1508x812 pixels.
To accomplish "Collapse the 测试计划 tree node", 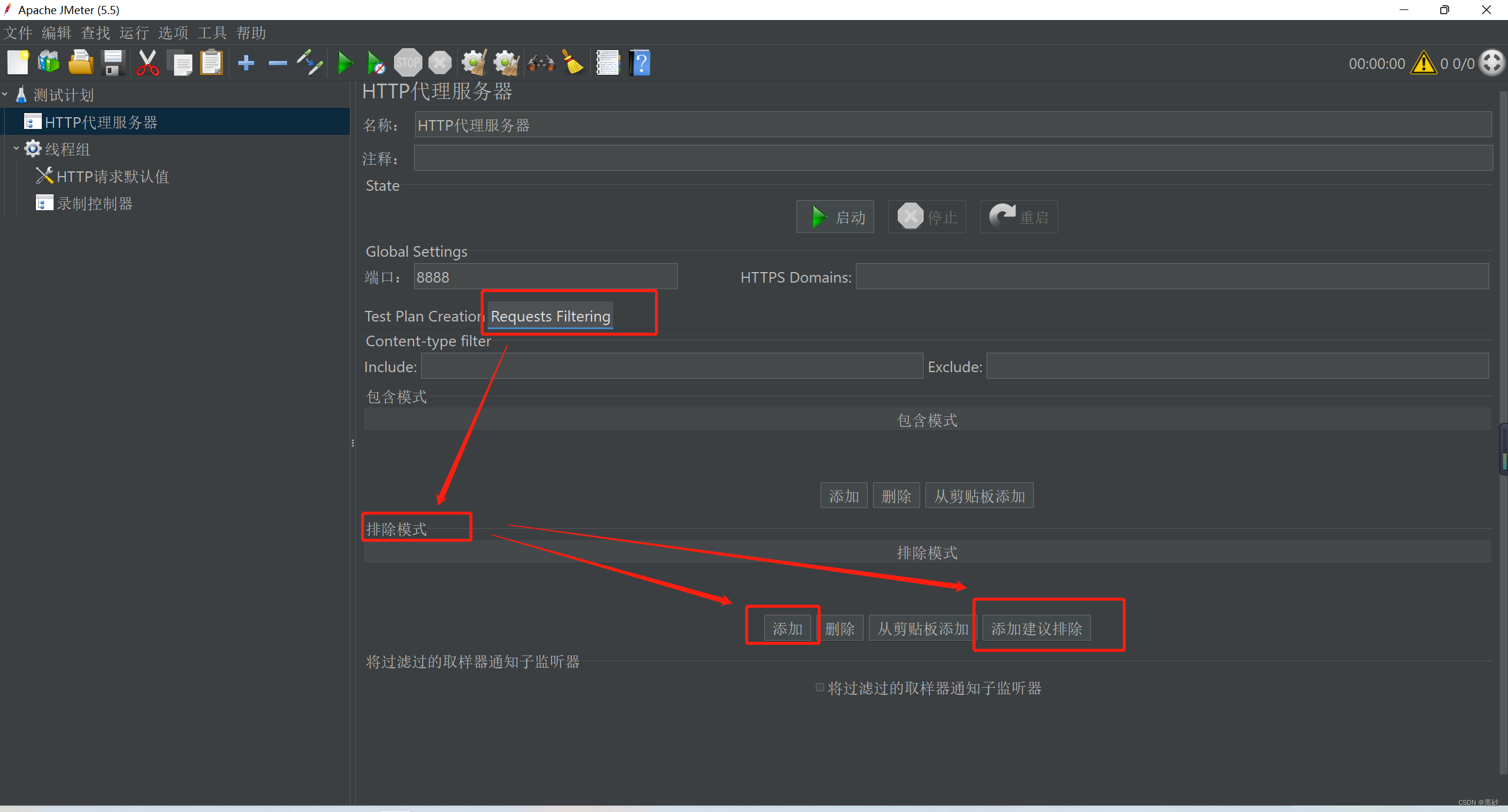I will [x=5, y=94].
